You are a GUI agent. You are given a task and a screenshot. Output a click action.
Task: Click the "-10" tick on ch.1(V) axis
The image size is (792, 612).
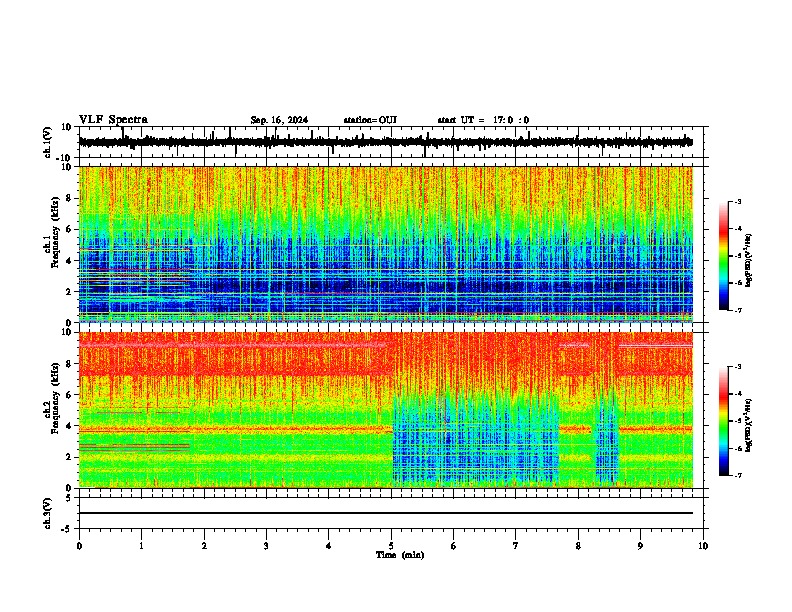[x=65, y=158]
